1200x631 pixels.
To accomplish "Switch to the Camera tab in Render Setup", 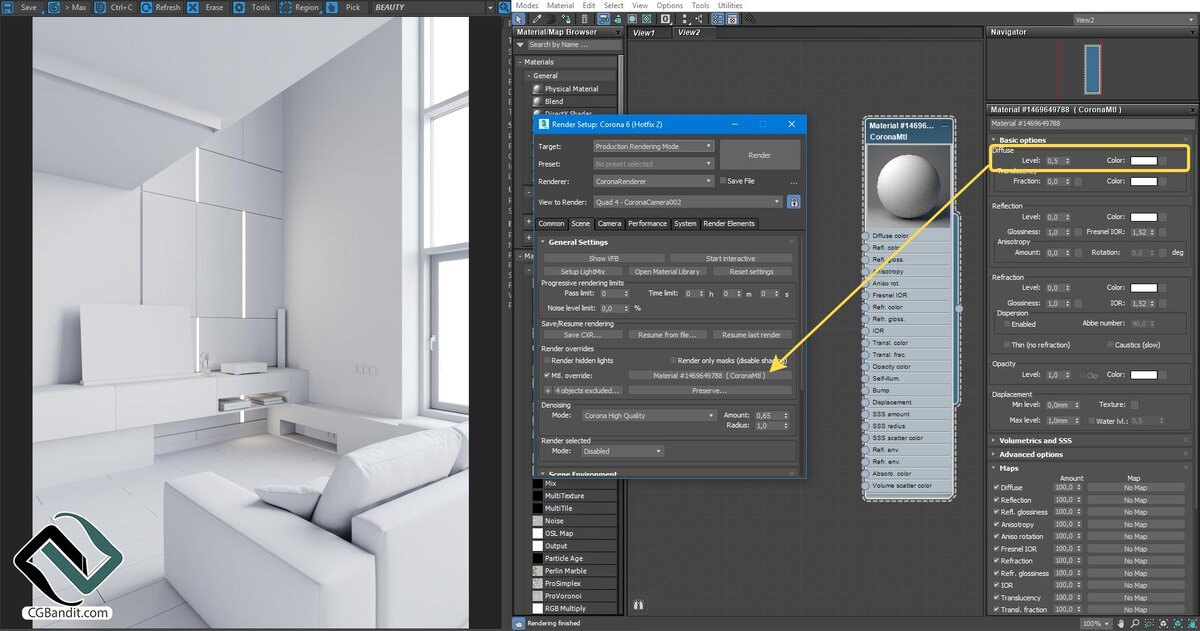I will click(609, 224).
